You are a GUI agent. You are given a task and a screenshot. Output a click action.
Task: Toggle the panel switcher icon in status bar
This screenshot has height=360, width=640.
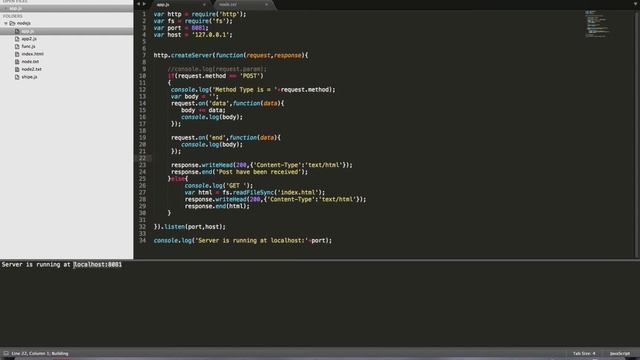click(6, 353)
